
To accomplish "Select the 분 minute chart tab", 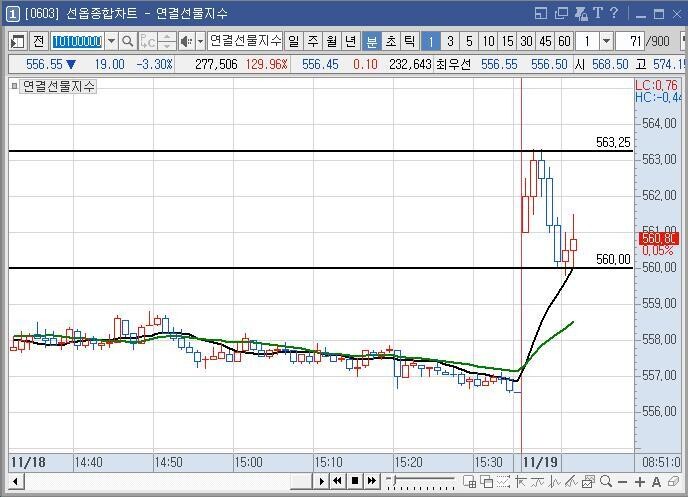I will tap(372, 42).
